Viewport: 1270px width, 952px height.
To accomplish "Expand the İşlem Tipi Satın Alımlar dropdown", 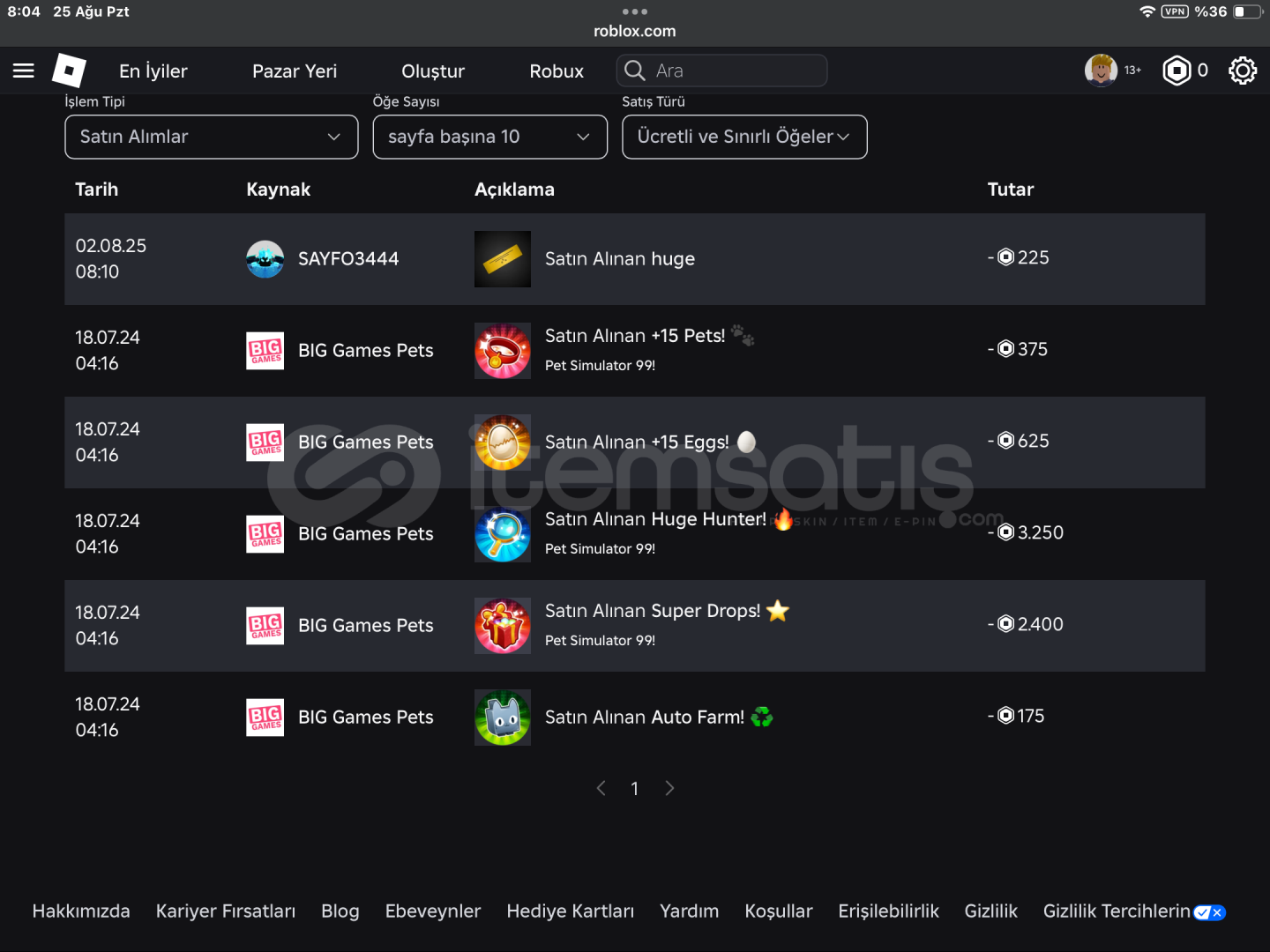I will (x=212, y=137).
